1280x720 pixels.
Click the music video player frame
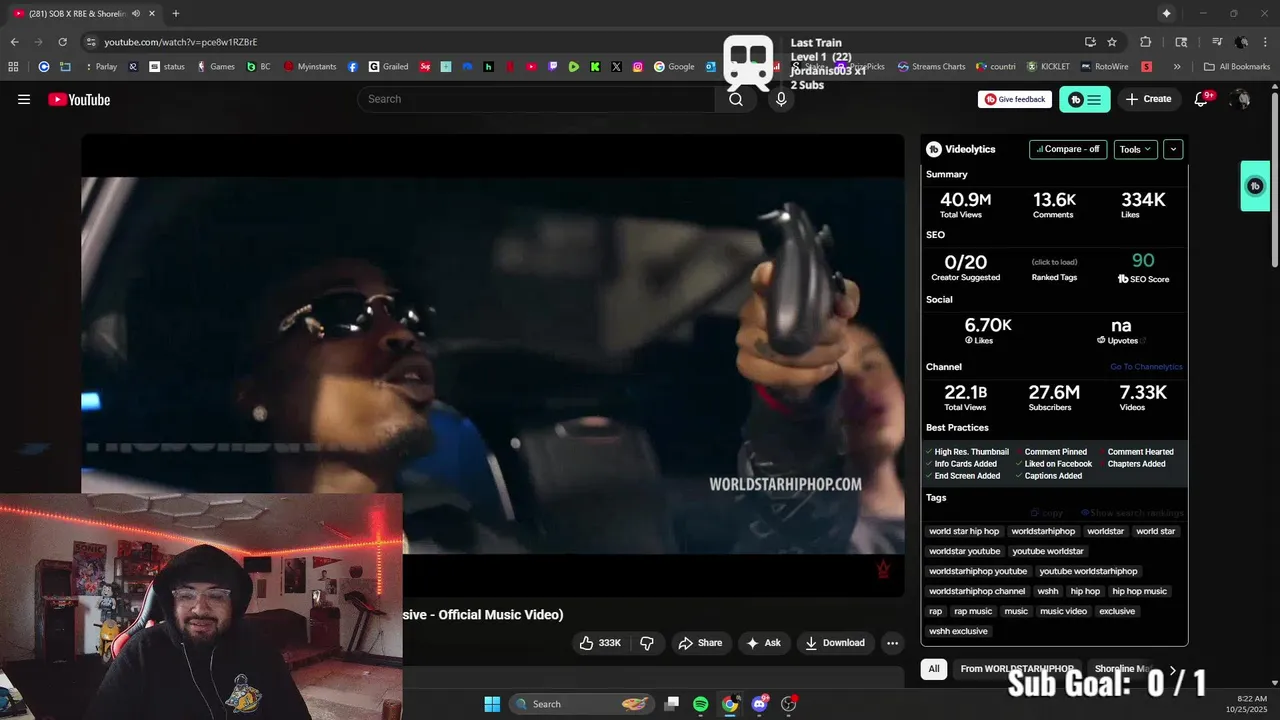pos(493,365)
